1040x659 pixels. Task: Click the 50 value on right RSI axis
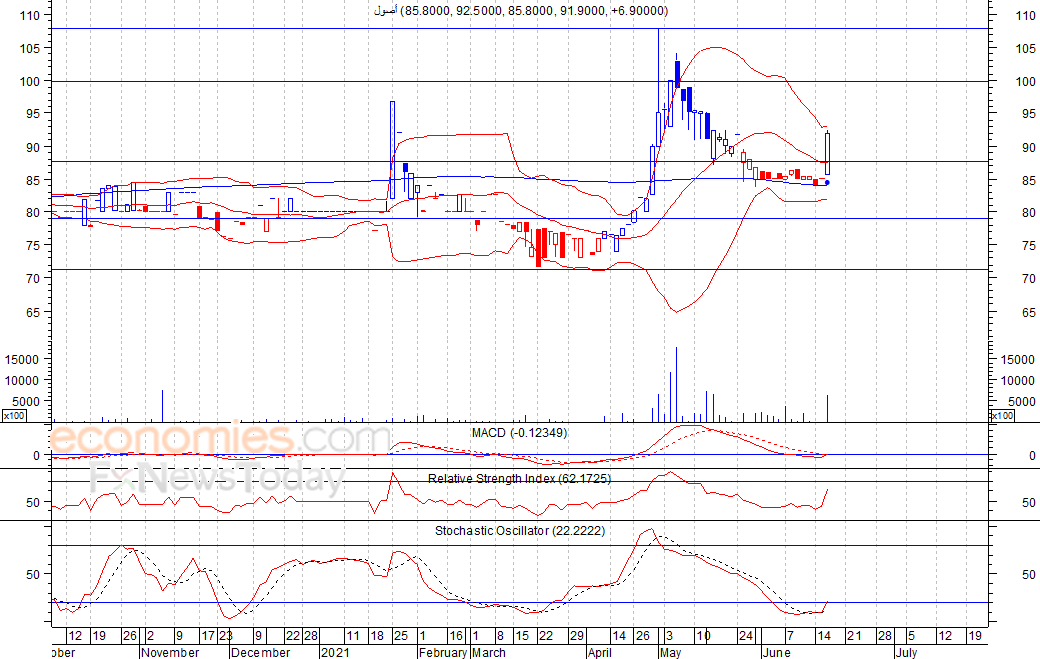pyautogui.click(x=1029, y=503)
